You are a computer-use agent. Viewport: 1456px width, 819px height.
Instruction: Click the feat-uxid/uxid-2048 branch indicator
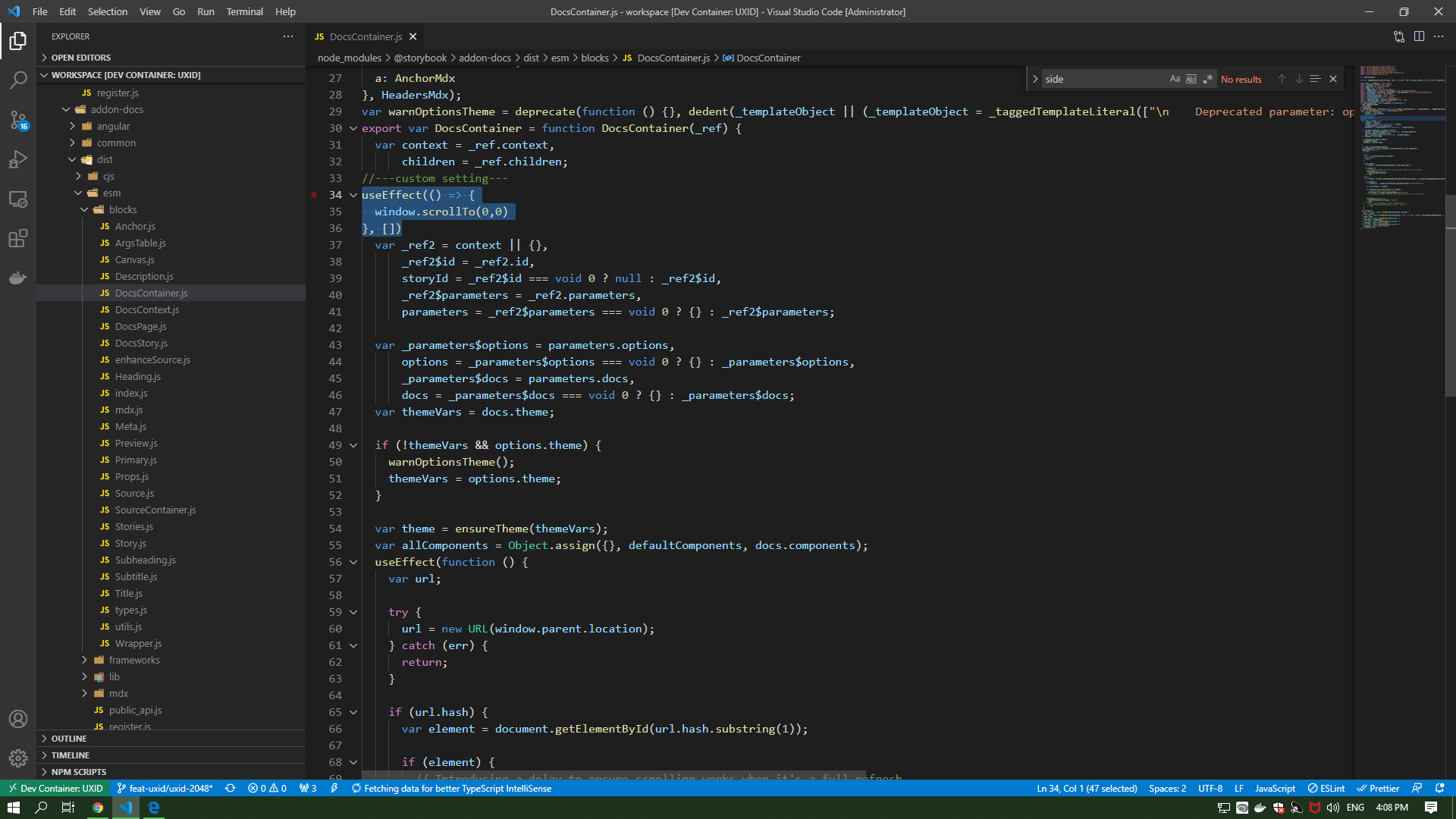(165, 788)
